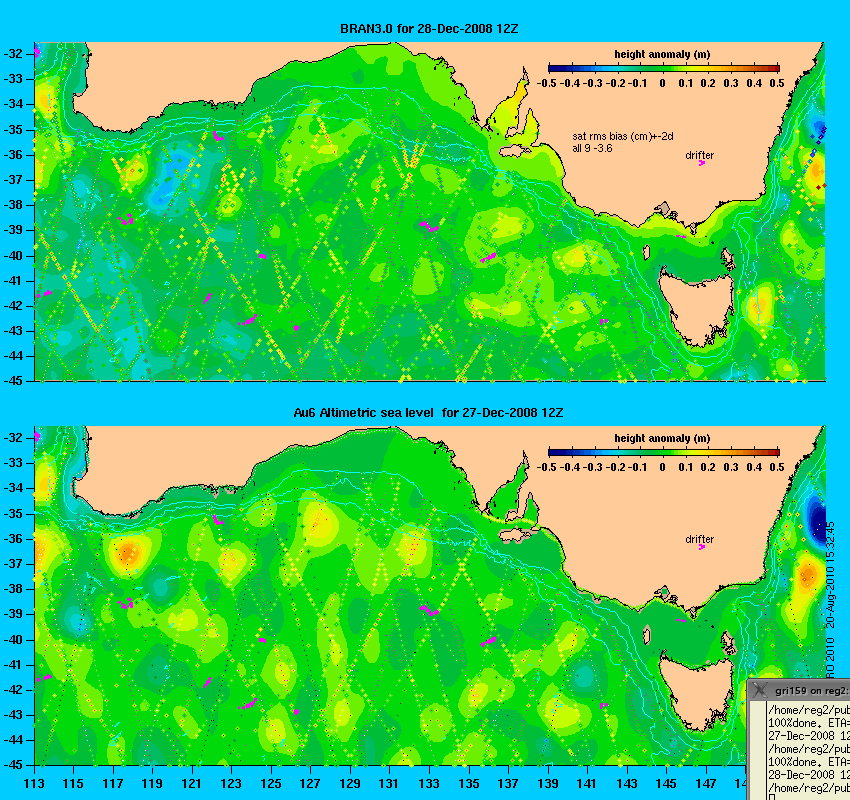Click the 'all 9 -3.6' statistic text
The image size is (850, 800).
click(x=593, y=148)
